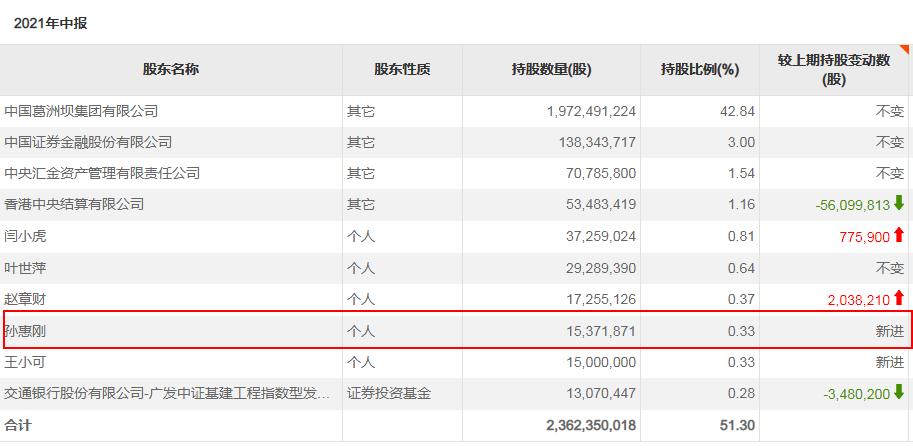Click the red up arrow beside 775,900

point(898,235)
